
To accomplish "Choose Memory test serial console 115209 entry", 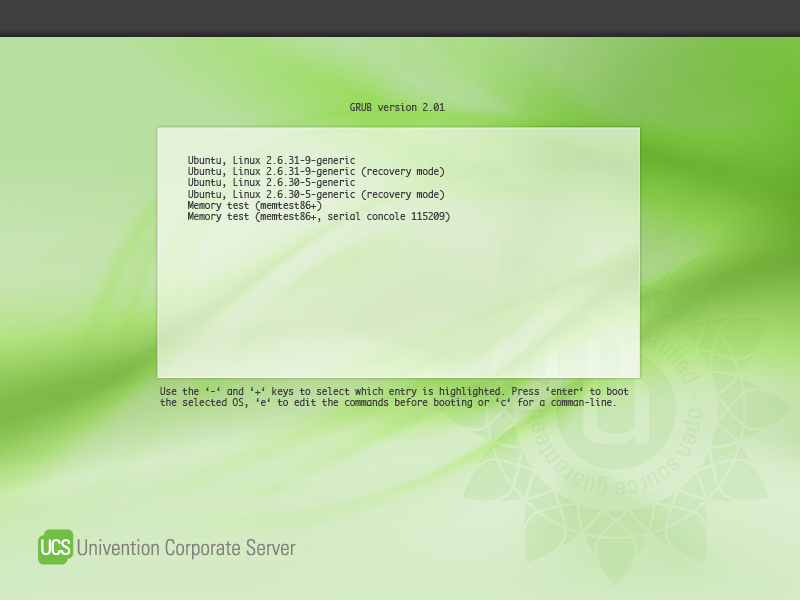I will [318, 216].
